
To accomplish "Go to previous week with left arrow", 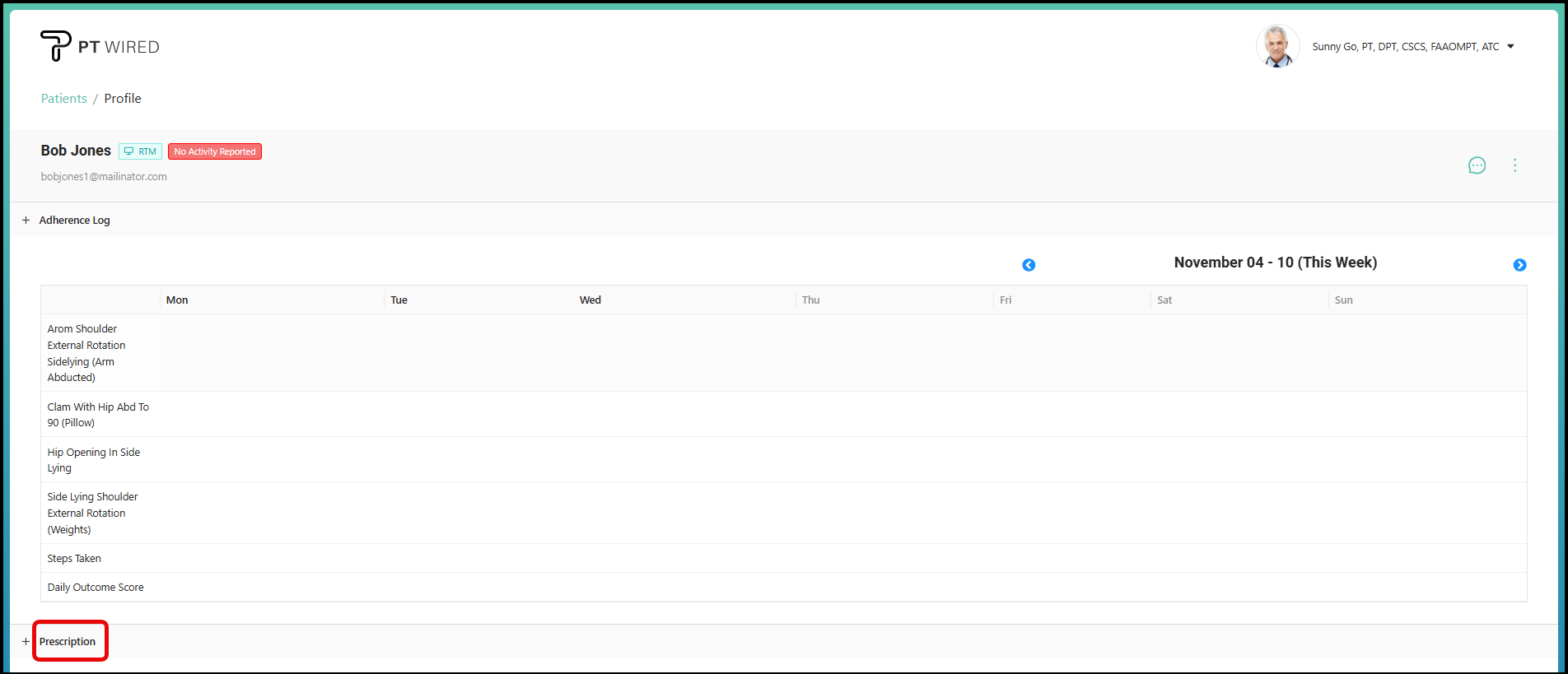I will click(1029, 265).
